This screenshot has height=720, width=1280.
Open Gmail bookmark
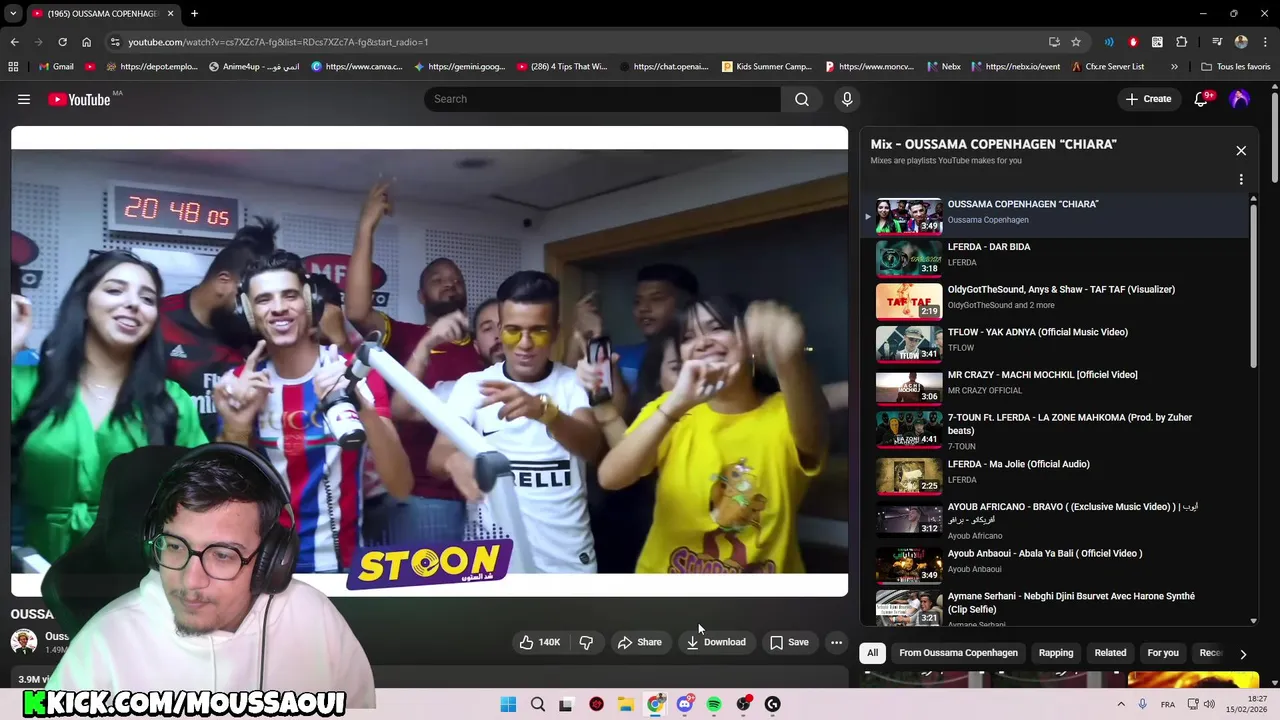pyautogui.click(x=56, y=67)
